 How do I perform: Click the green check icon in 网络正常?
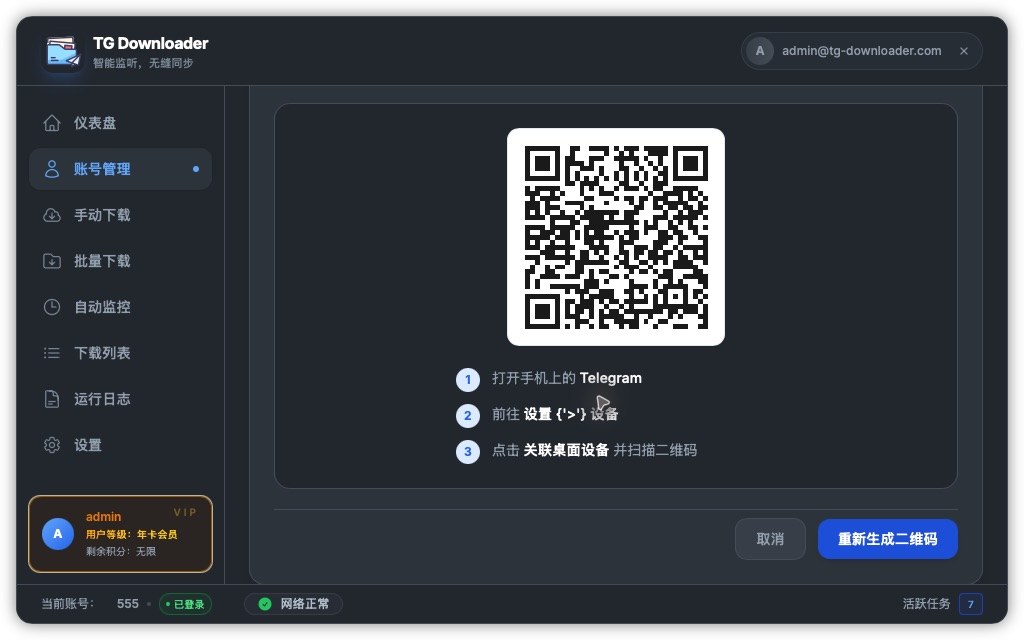(x=264, y=604)
